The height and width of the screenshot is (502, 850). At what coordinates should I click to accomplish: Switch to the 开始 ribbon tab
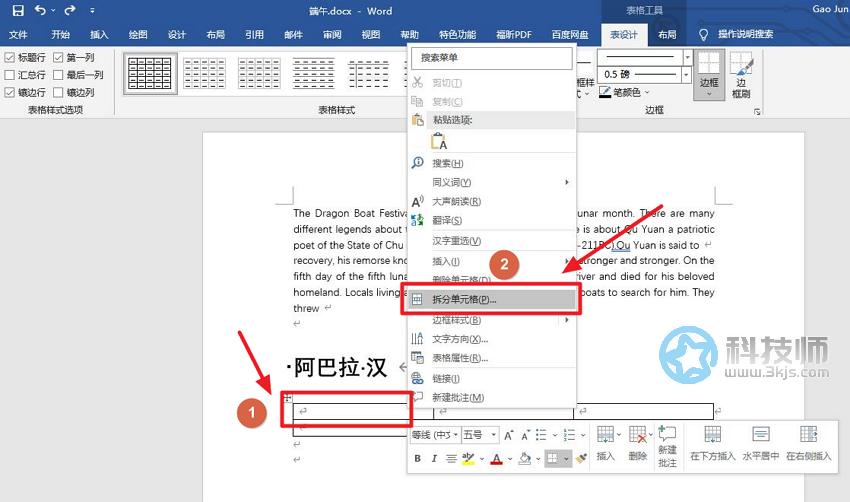click(x=60, y=35)
